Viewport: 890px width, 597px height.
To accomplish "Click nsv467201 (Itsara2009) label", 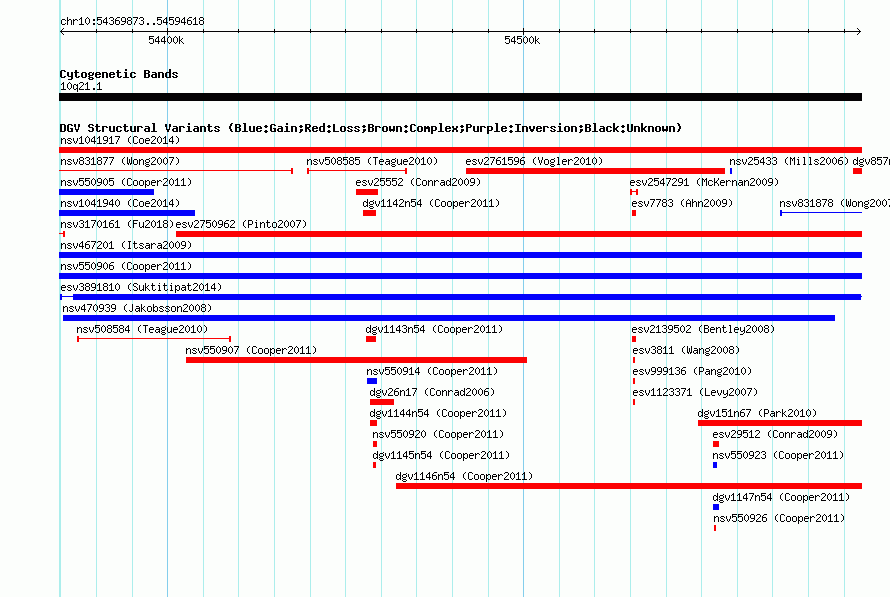I will (126, 245).
